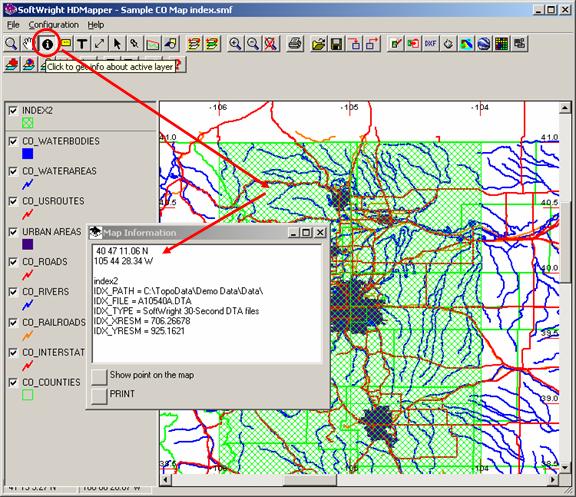Click the INDEX2 green hatch swatch

point(28,123)
